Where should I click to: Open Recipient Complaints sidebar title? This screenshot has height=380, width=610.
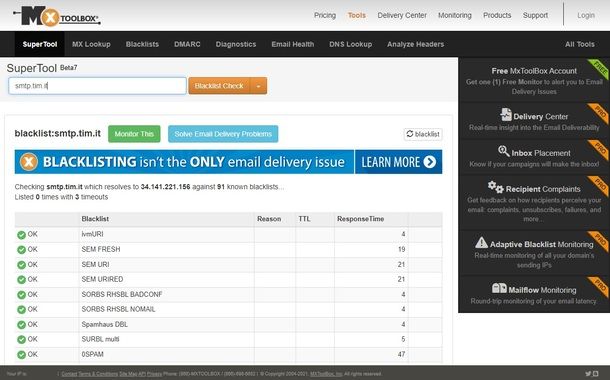click(543, 189)
